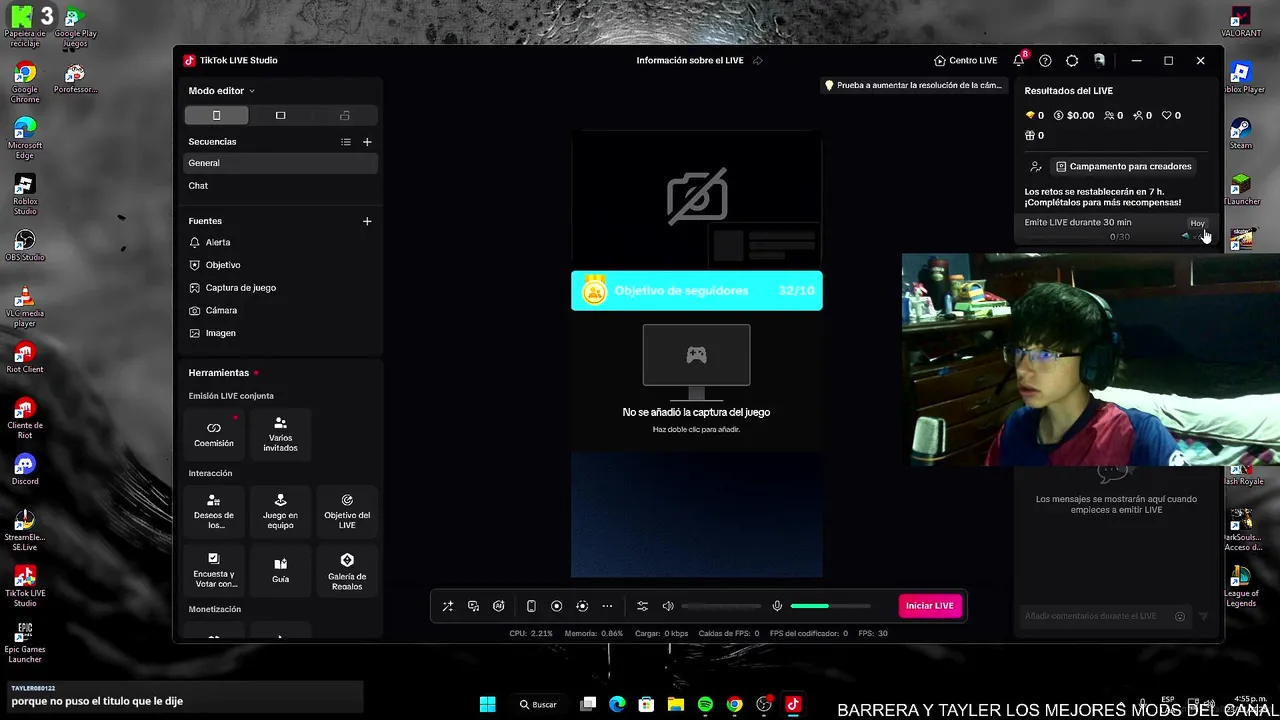
Task: Start streaming with Iniciar LIVE
Action: pyautogui.click(x=930, y=606)
